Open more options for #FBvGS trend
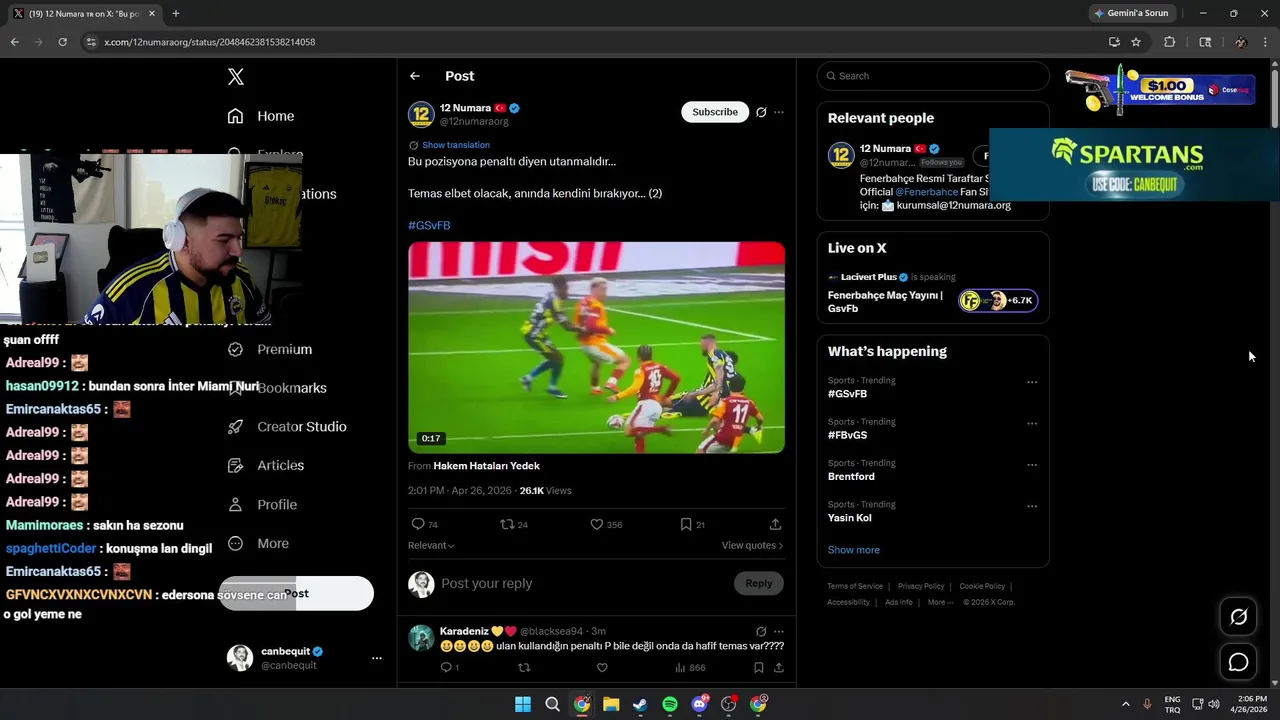This screenshot has width=1280, height=720. (x=1032, y=423)
